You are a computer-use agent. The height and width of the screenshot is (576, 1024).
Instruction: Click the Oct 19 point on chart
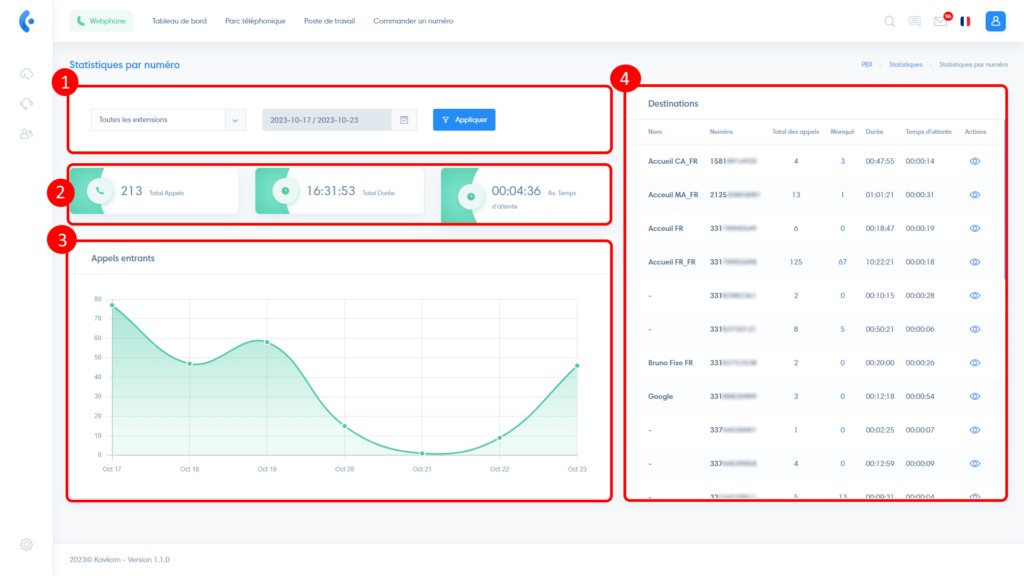click(266, 342)
